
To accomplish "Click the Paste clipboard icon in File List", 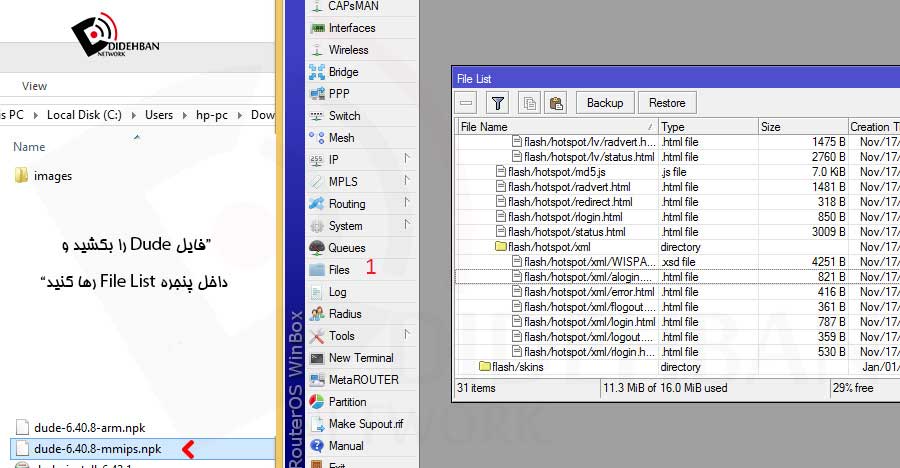I will (x=556, y=103).
